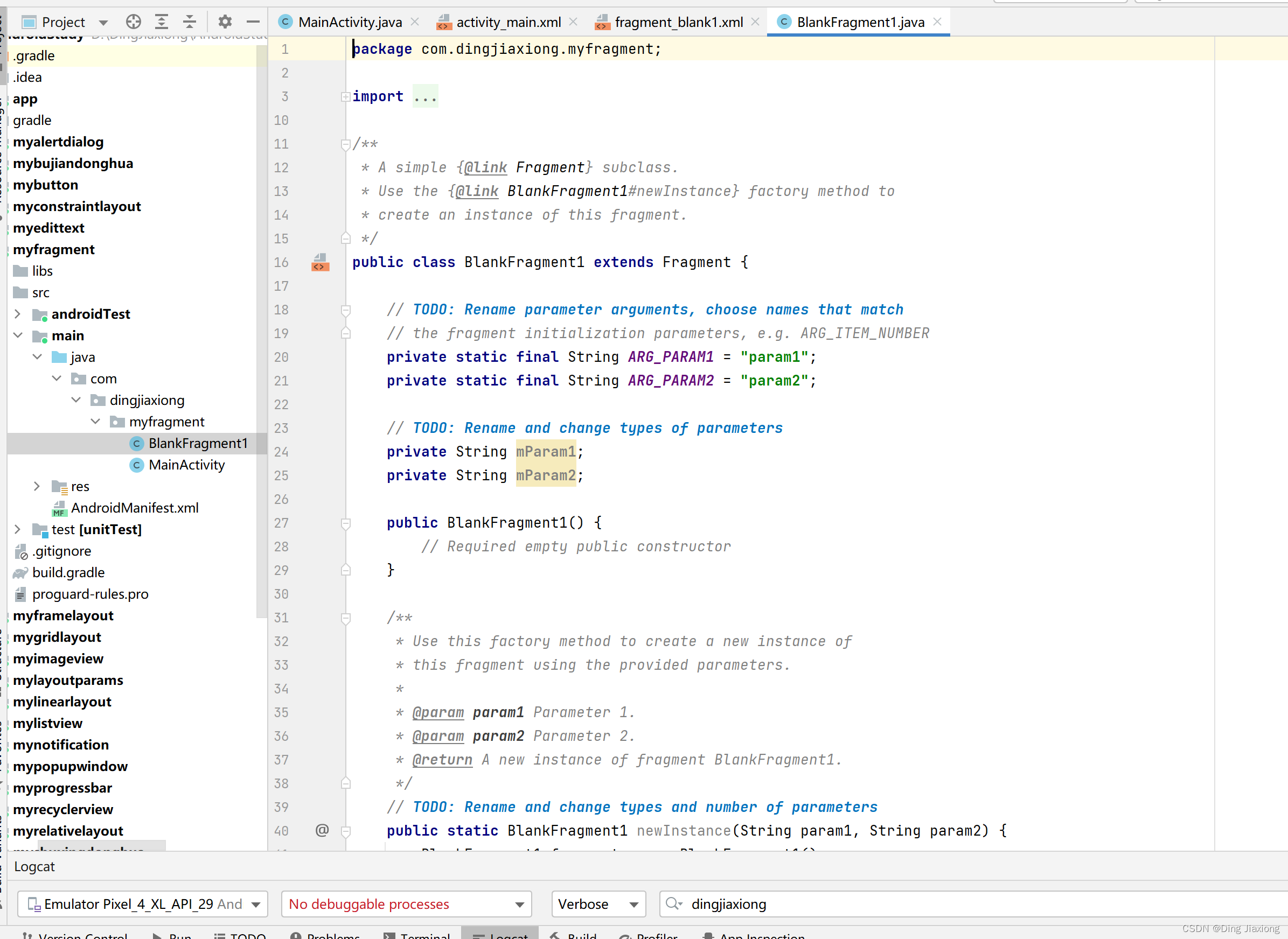Click the mParam1 field on line 24
Screen dimensions: 1288x939
pos(546,452)
